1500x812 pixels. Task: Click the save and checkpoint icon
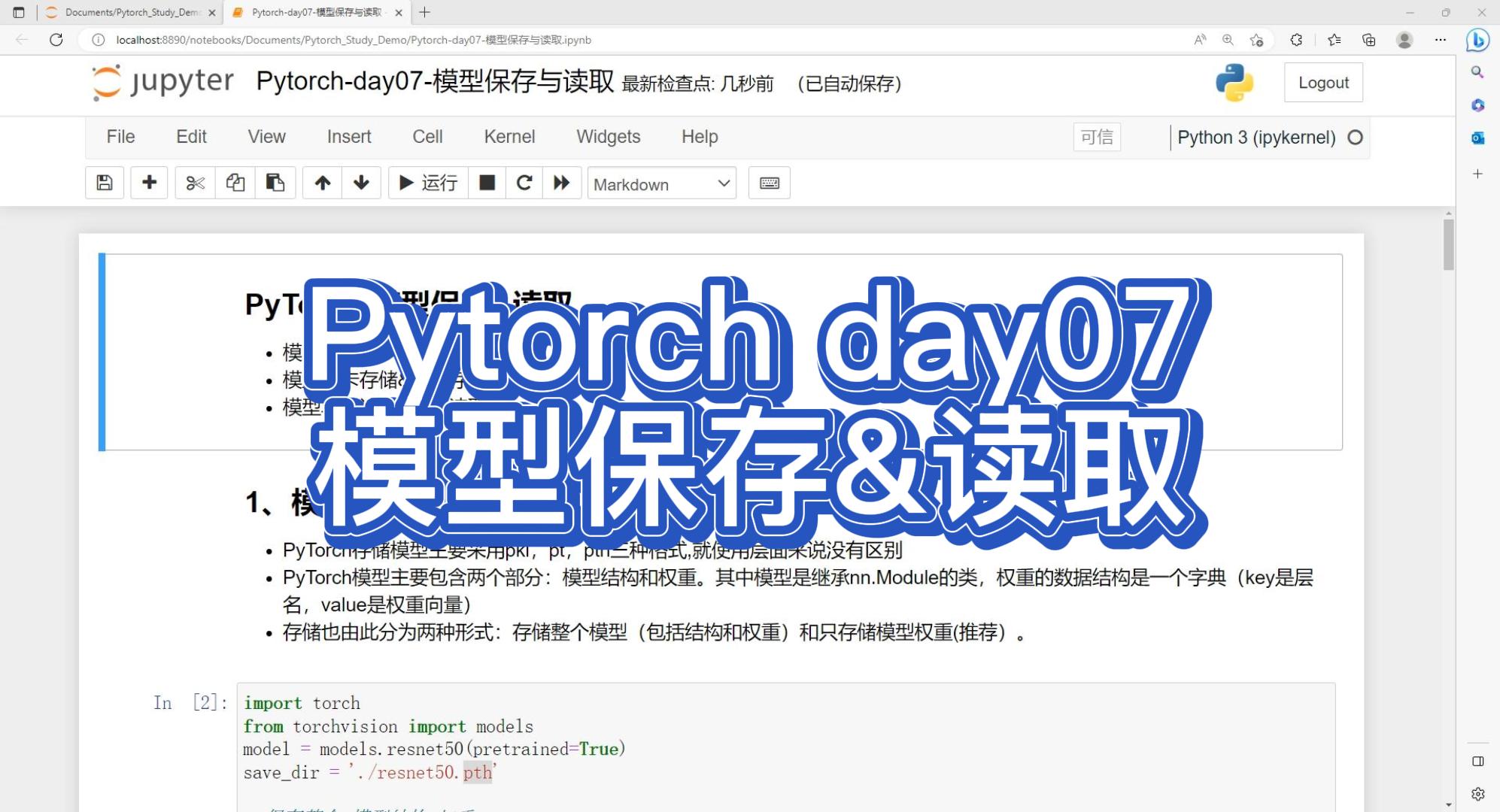coord(105,183)
